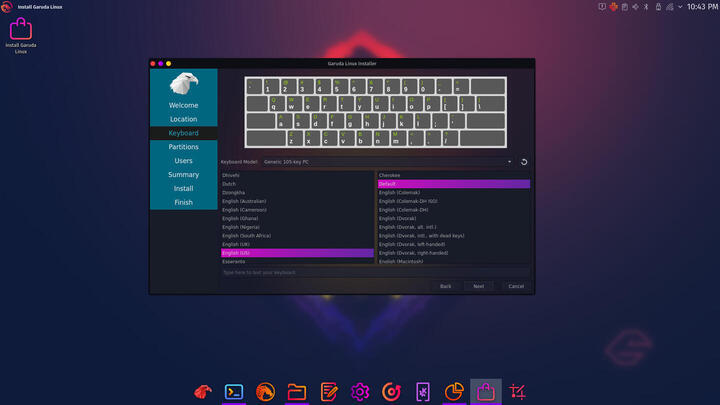The image size is (720, 405).
Task: Select the Cherokee variant
Action: 454,175
